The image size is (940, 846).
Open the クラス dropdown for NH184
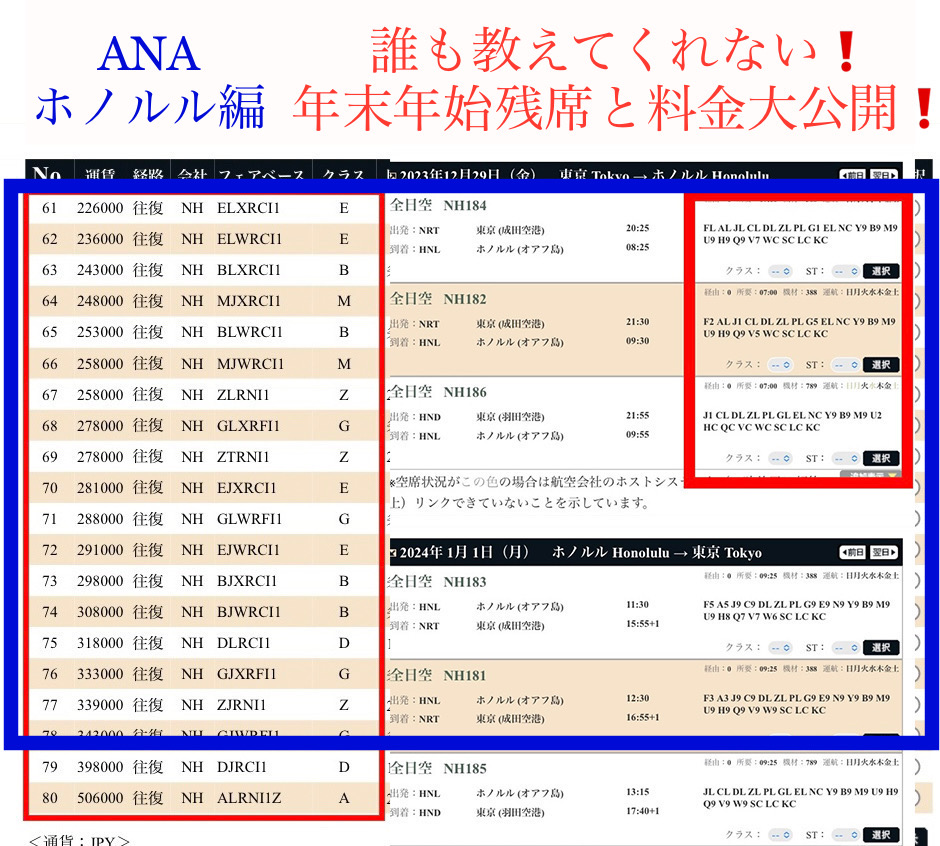(781, 271)
